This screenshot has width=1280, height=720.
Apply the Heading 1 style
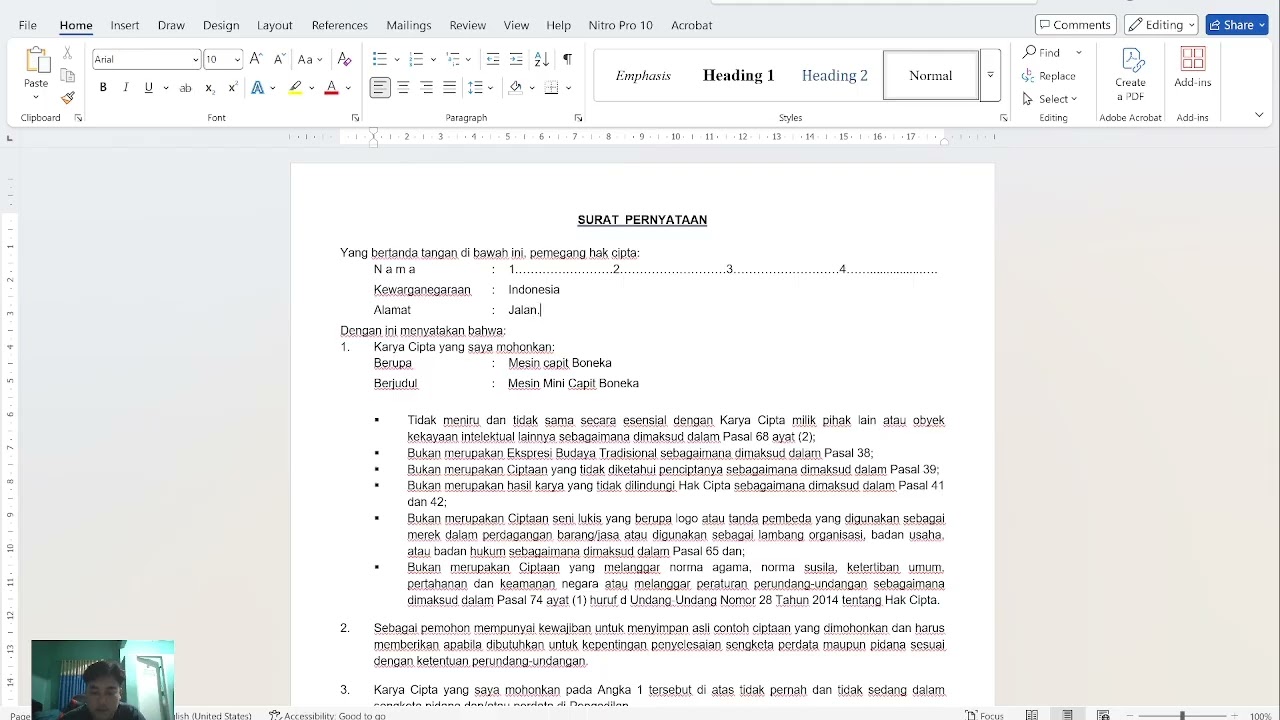739,75
